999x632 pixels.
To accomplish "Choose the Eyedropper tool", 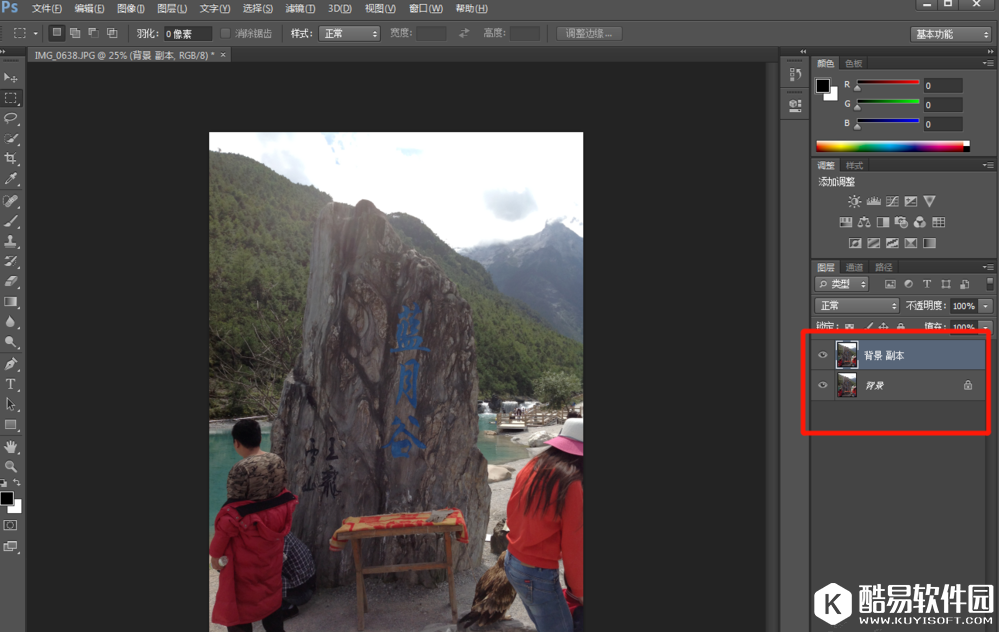I will pos(11,179).
